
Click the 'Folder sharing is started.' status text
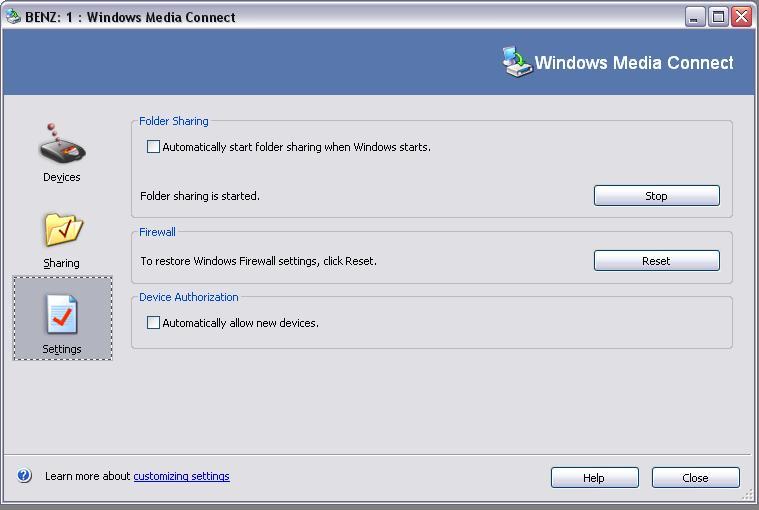coord(200,196)
